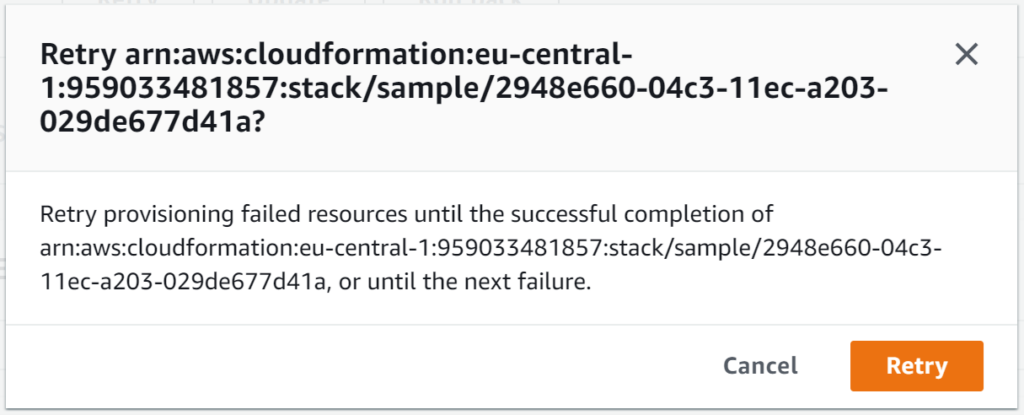Click the background Retry button behind the dialog
Screen dimensions: 1024x415
pos(128,4)
